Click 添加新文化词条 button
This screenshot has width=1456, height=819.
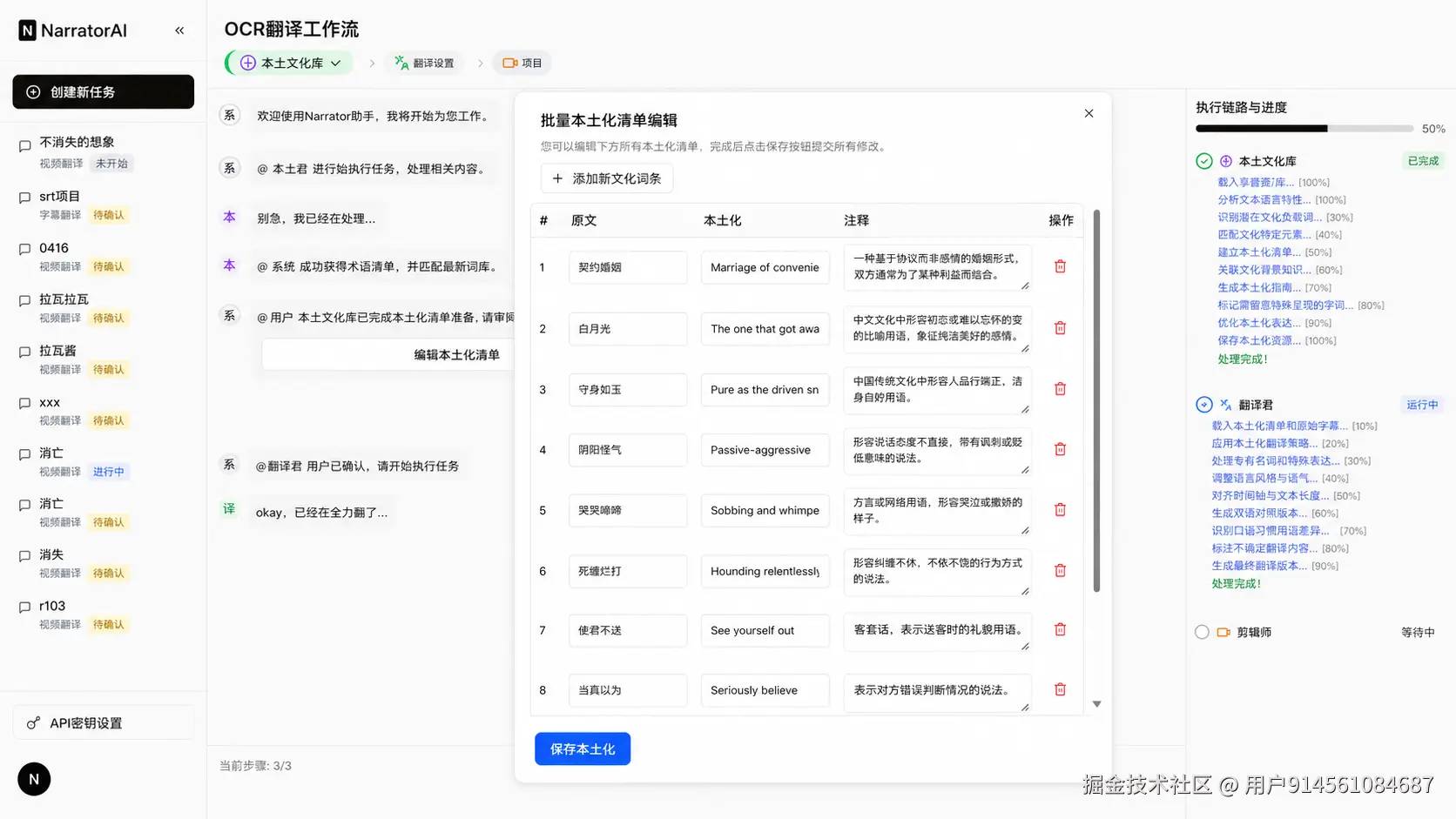pos(607,178)
